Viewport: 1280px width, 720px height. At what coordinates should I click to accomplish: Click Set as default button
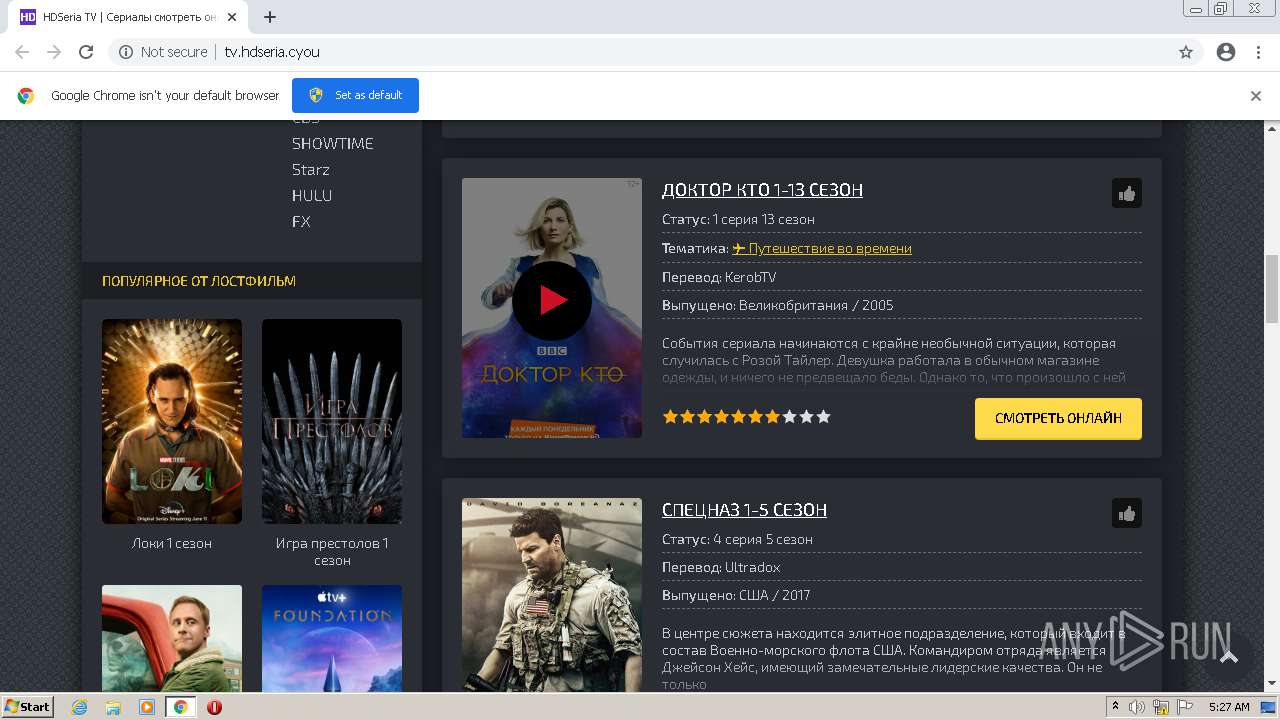pyautogui.click(x=355, y=95)
